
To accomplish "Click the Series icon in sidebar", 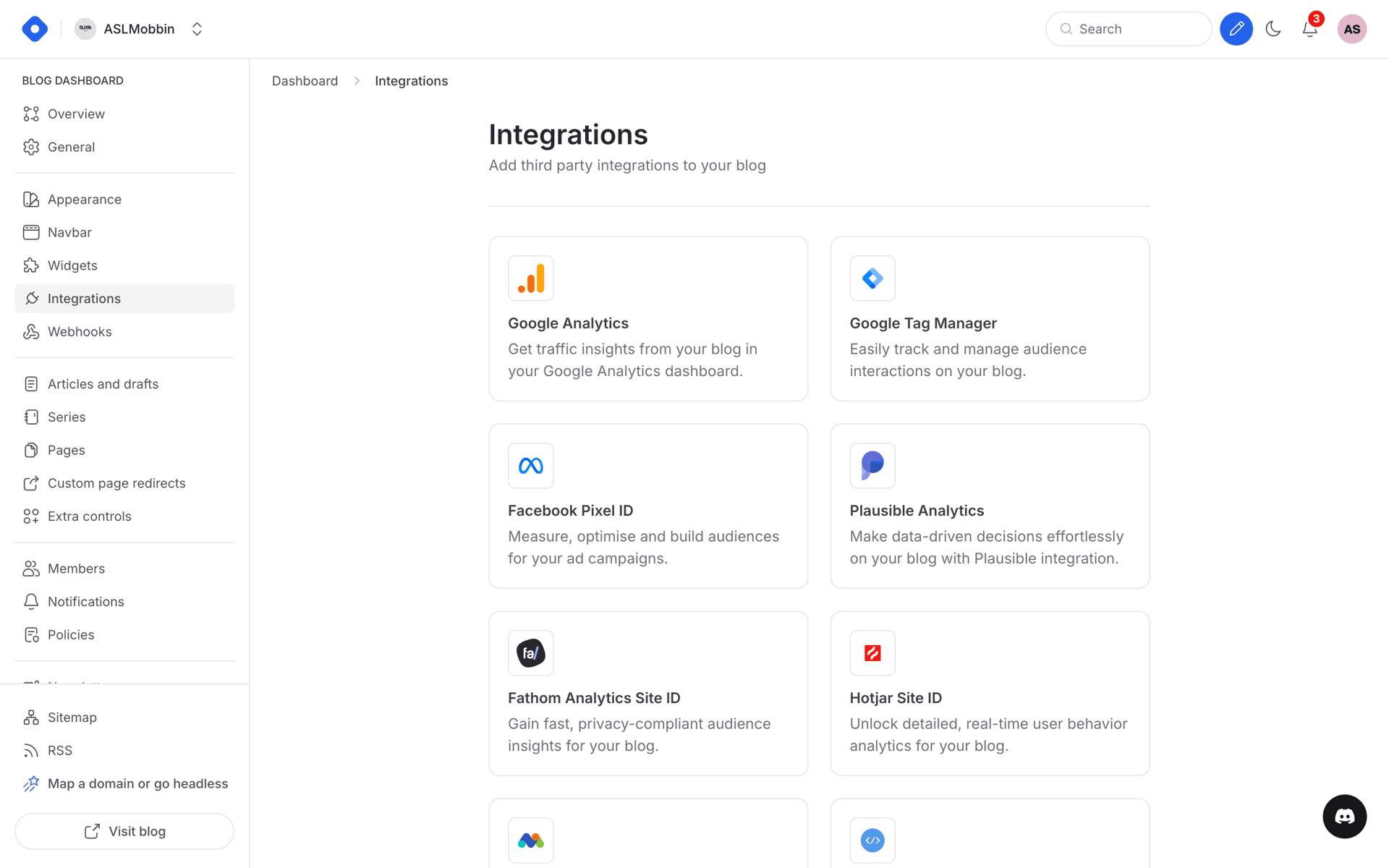I will (x=31, y=417).
